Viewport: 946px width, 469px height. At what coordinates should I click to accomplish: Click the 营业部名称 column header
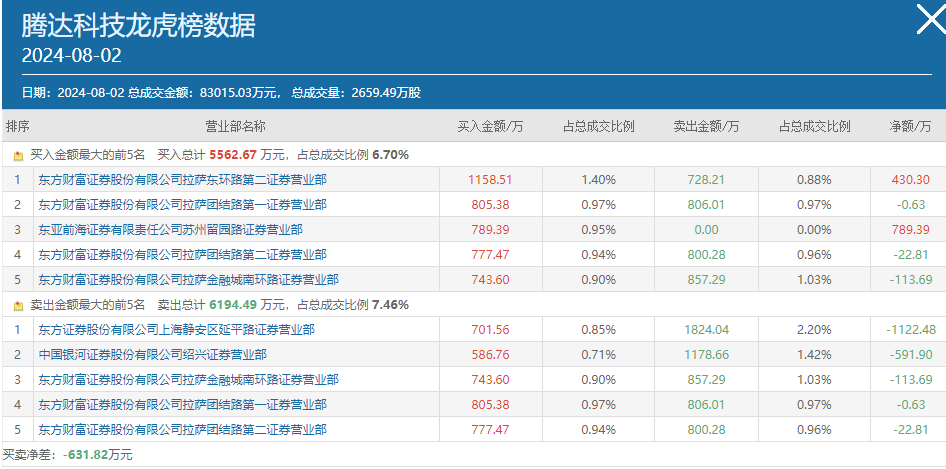pyautogui.click(x=235, y=127)
